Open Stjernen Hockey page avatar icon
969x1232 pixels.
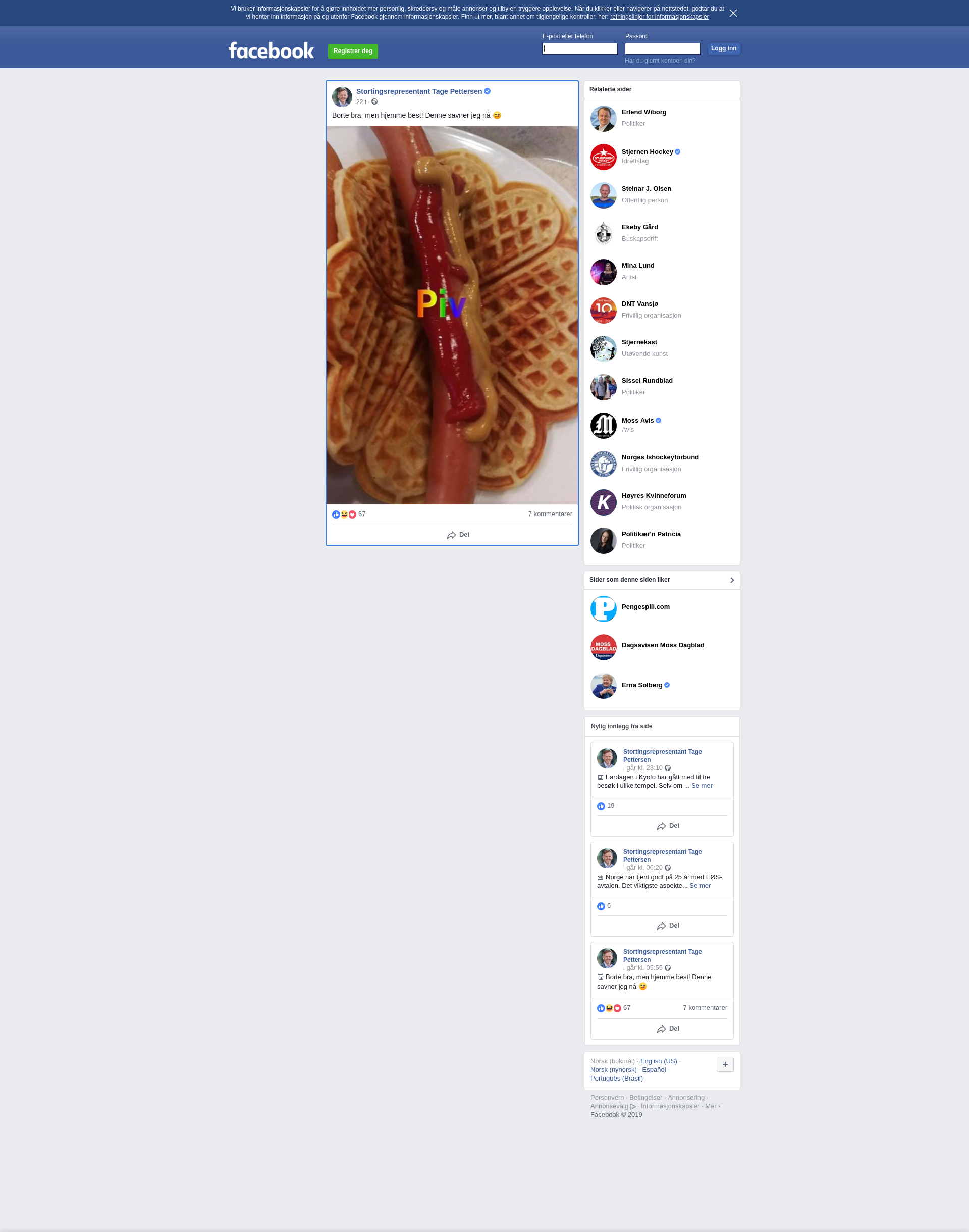[603, 157]
